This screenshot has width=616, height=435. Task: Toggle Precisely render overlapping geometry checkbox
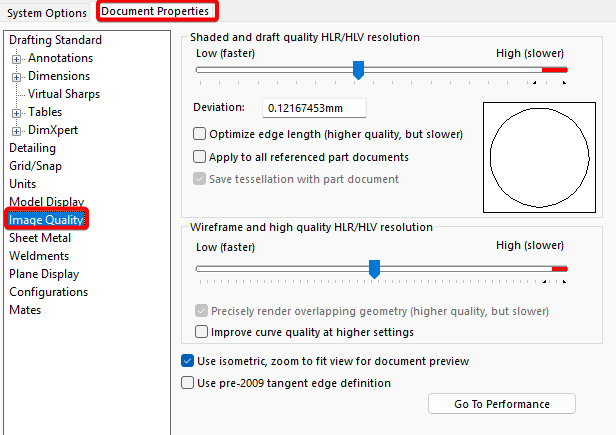202,311
